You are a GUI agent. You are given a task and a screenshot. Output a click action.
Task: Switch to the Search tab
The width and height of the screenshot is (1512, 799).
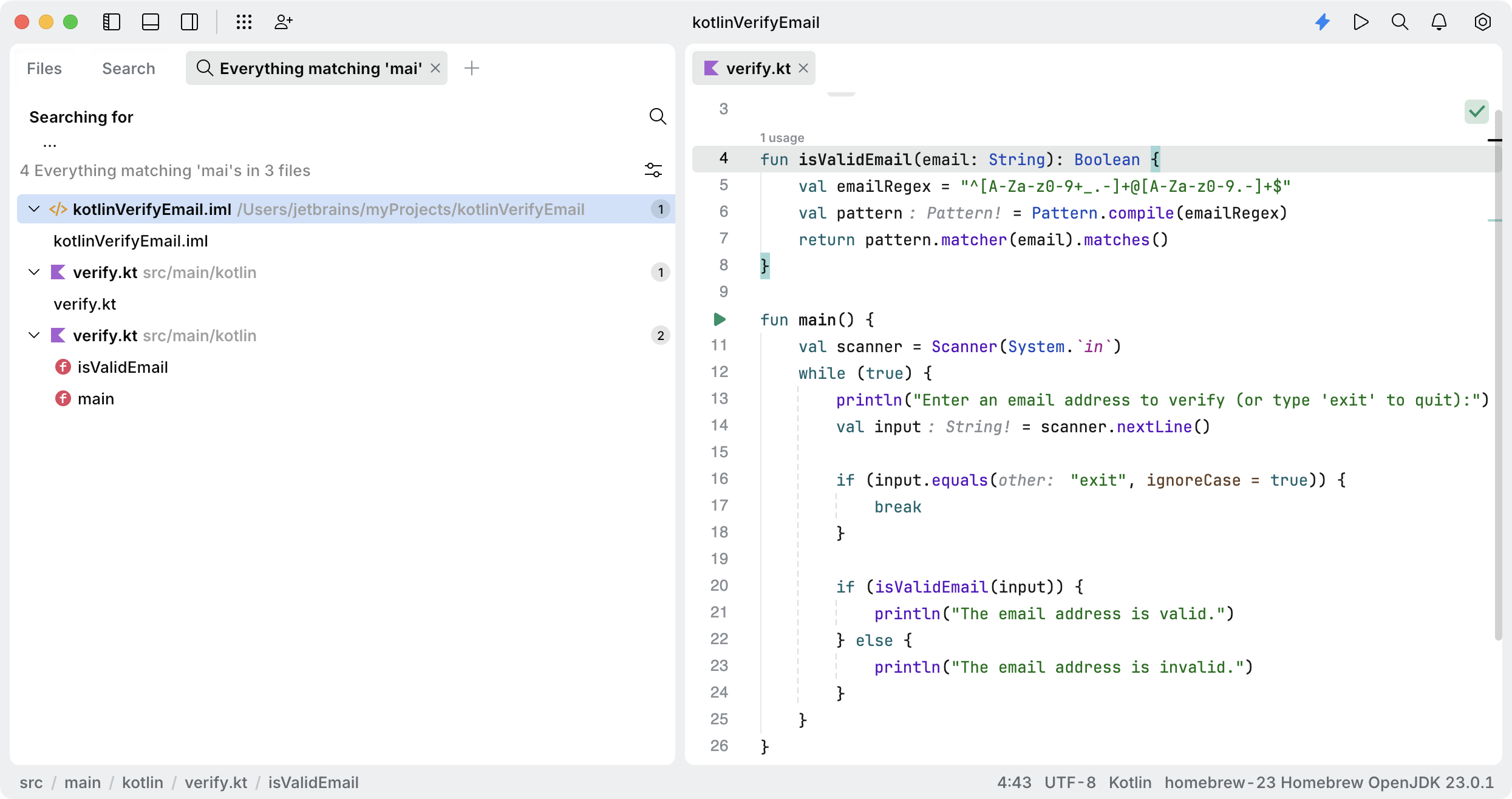pyautogui.click(x=129, y=69)
